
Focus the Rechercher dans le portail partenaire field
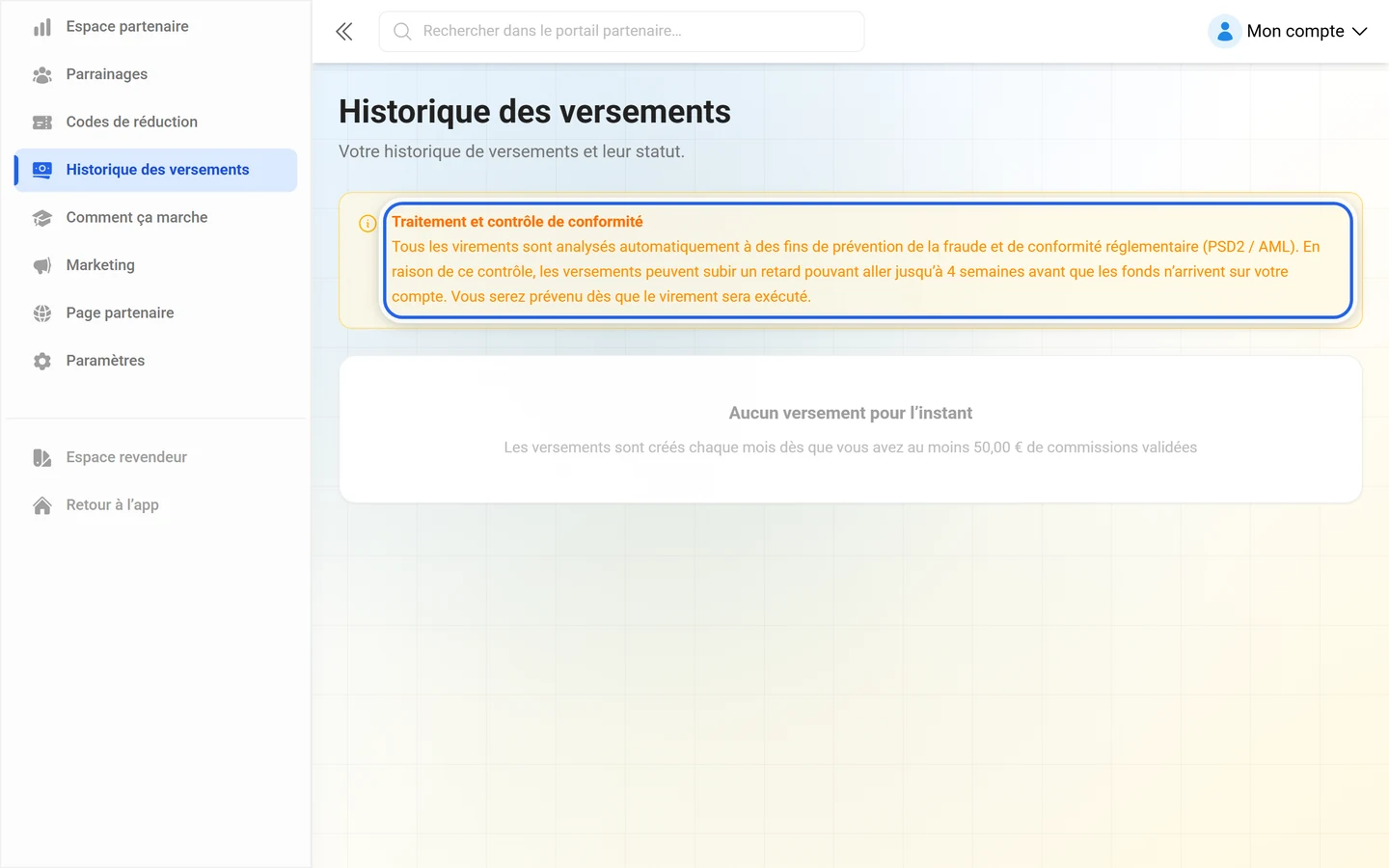(x=621, y=32)
